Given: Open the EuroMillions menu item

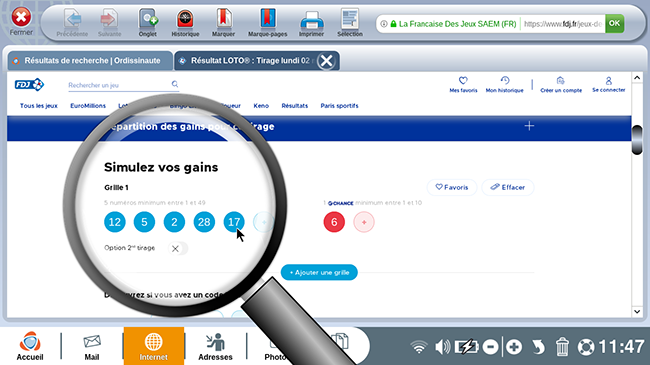Looking at the screenshot, I should coord(88,106).
